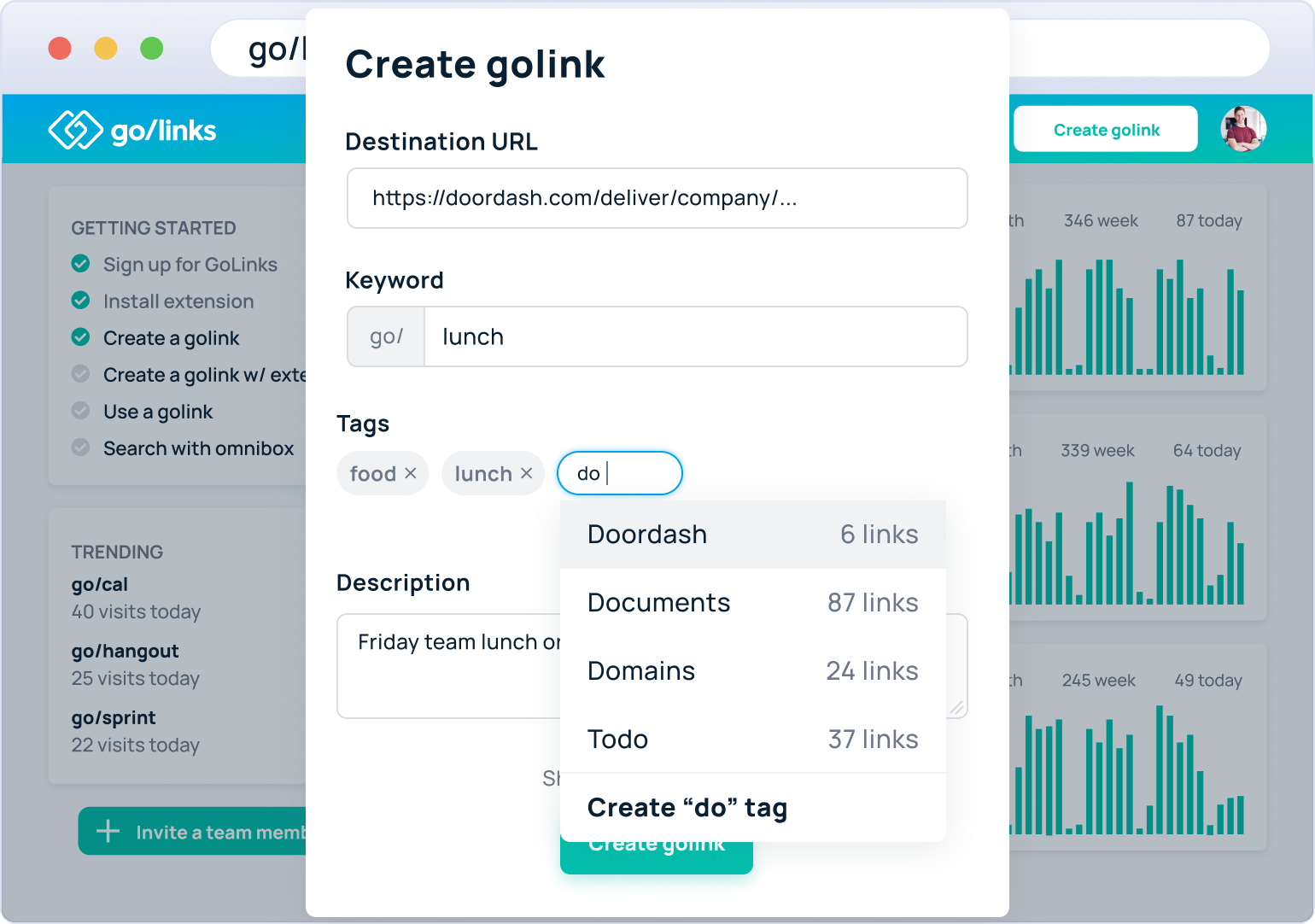Focus the Keyword field containing lunch
The height and width of the screenshot is (924, 1315).
click(x=694, y=336)
